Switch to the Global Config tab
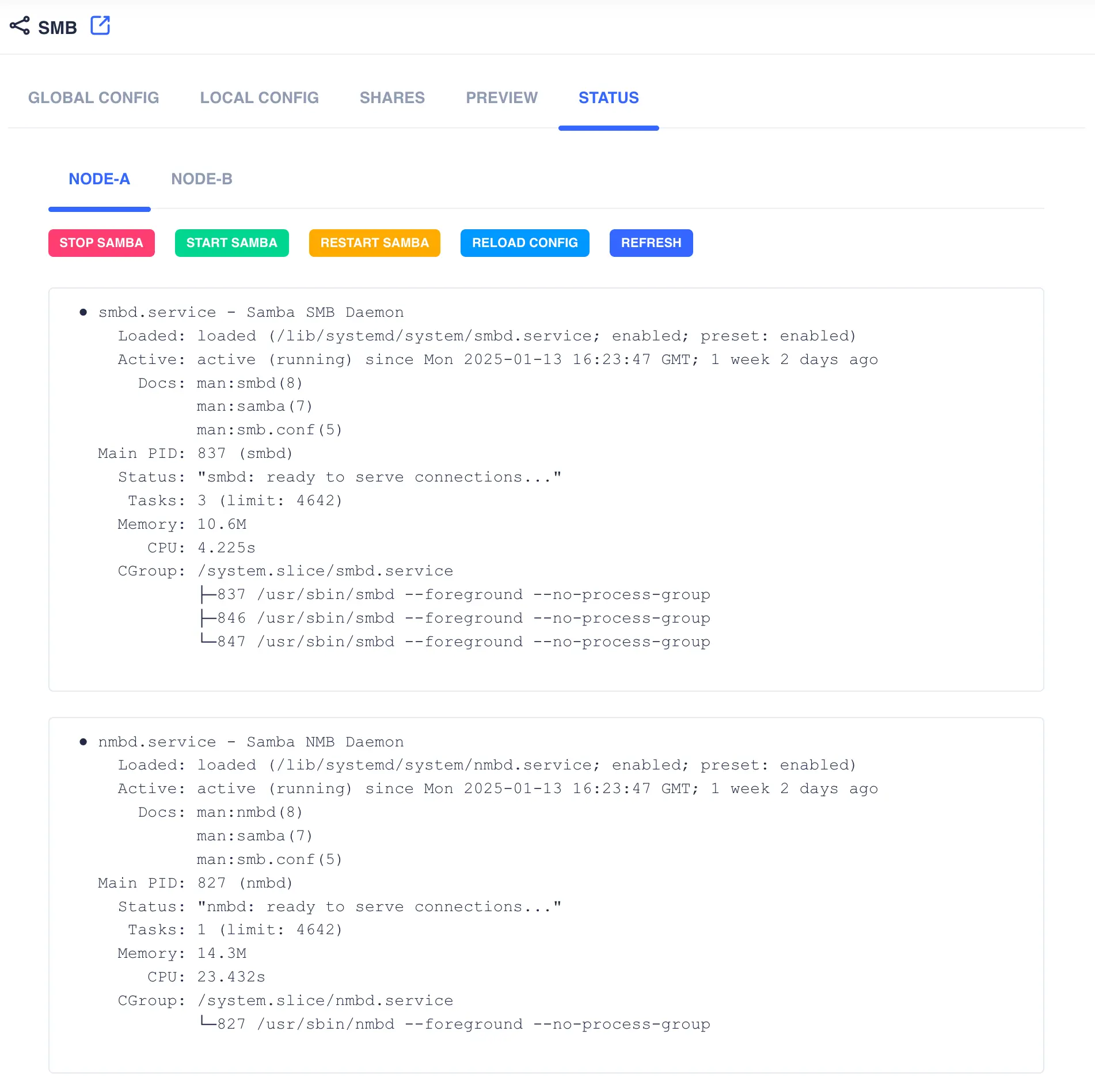This screenshot has width=1095, height=1092. tap(93, 98)
